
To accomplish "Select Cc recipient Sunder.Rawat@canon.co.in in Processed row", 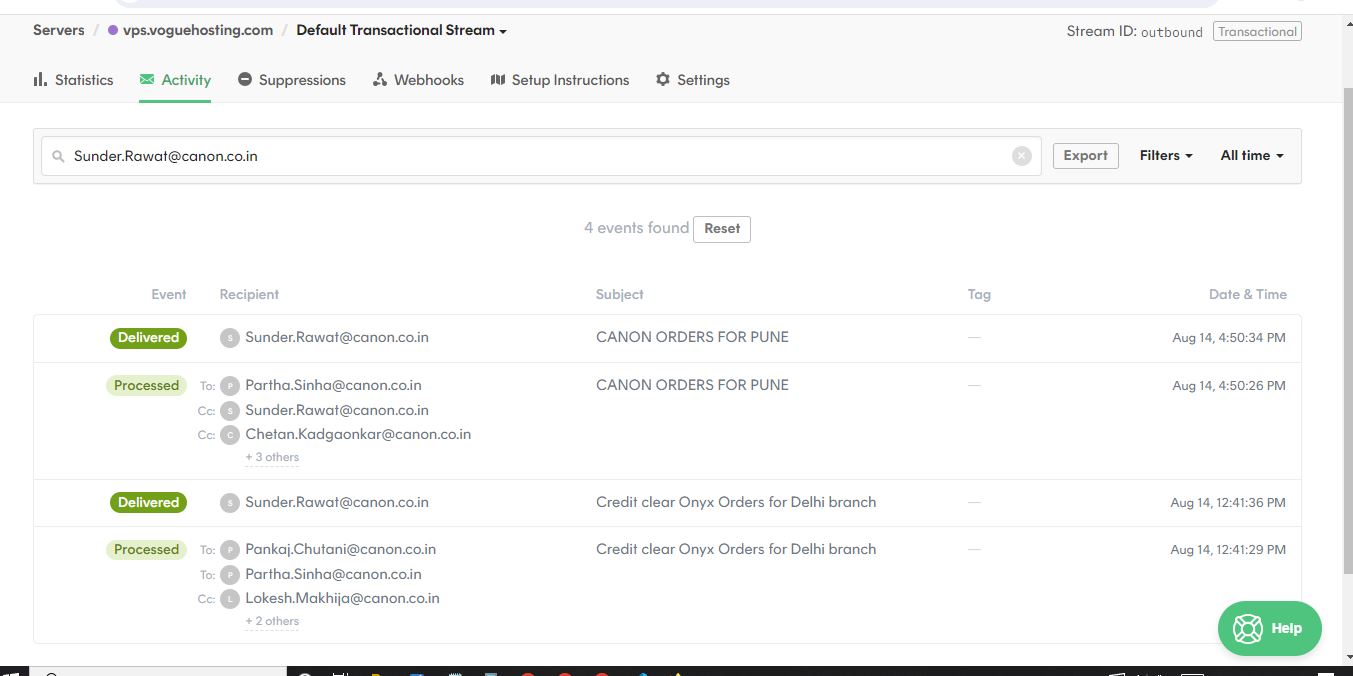I will 337,410.
